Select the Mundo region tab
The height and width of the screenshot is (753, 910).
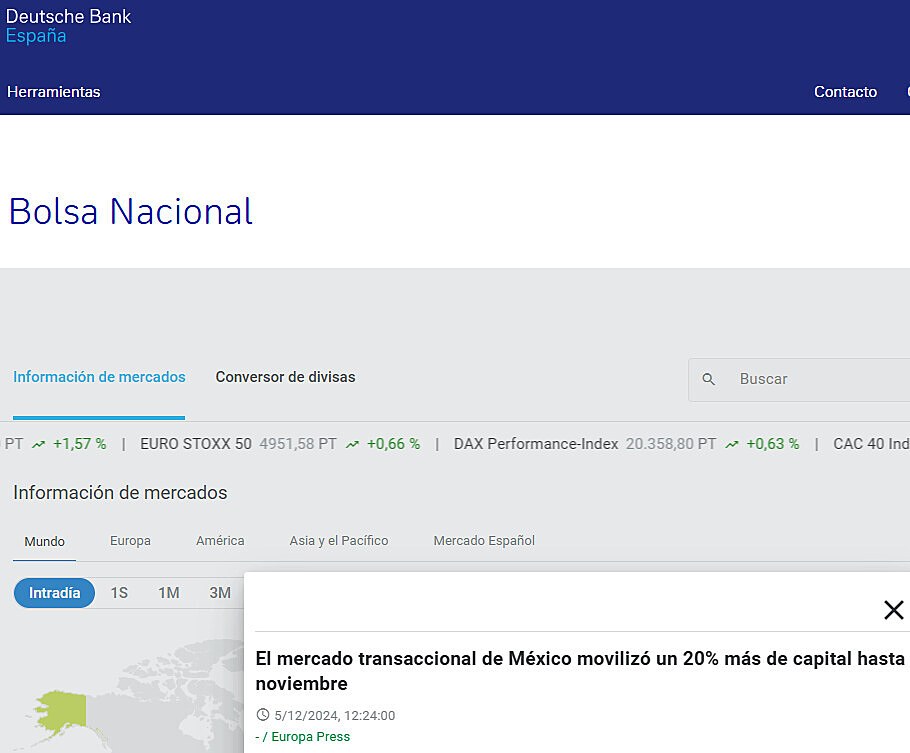[x=44, y=541]
